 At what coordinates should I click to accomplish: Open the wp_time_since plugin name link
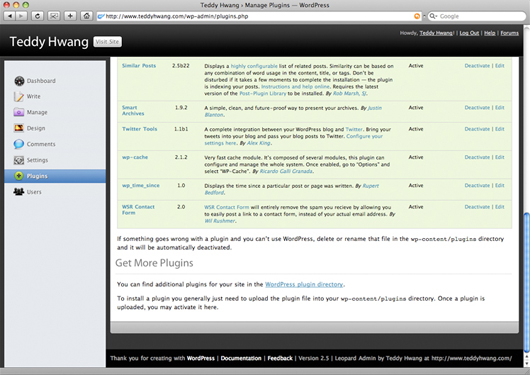tap(141, 186)
